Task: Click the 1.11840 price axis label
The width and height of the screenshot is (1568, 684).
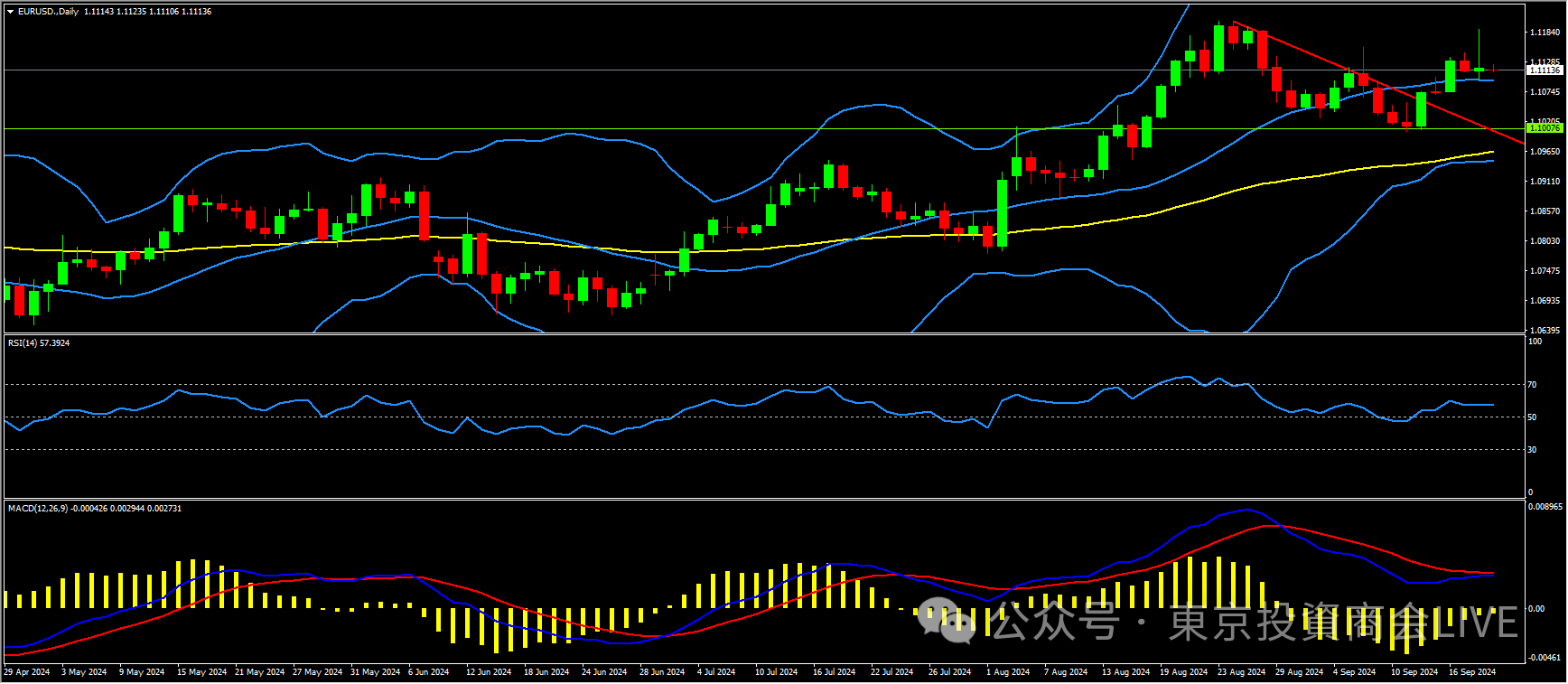Action: click(1545, 33)
